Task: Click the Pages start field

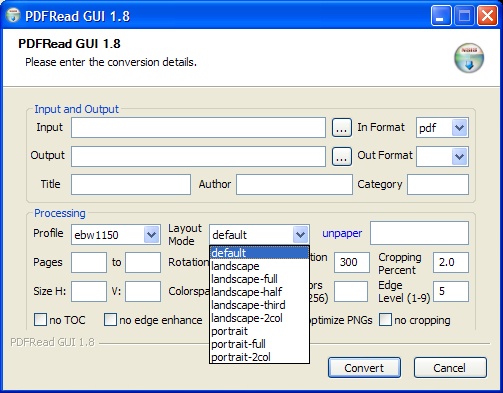Action: (x=89, y=262)
